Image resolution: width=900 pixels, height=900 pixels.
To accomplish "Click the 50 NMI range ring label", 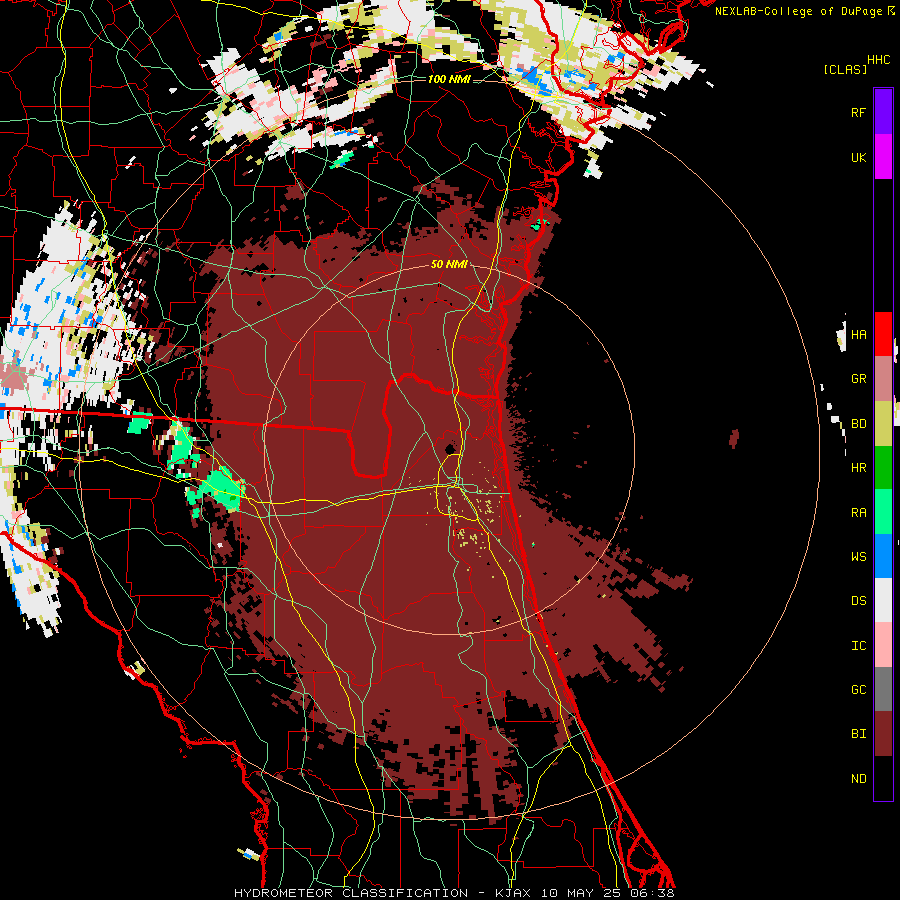I will click(449, 264).
